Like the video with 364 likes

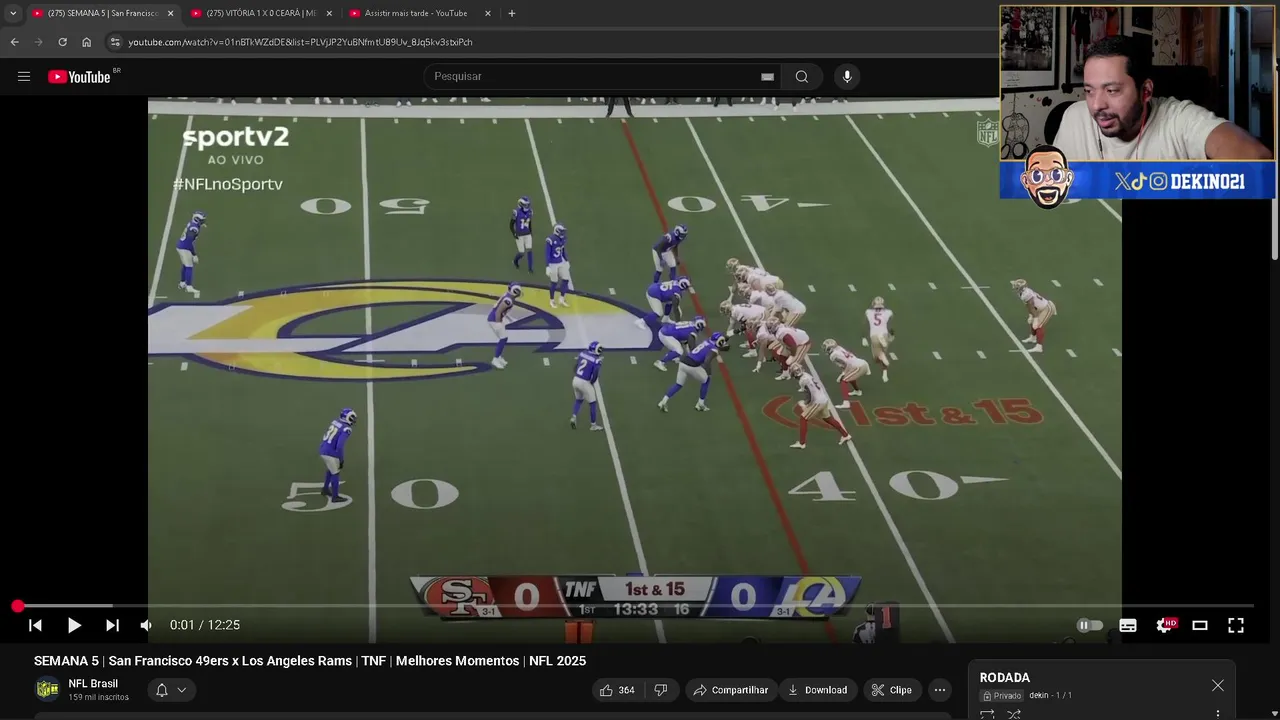tap(617, 690)
